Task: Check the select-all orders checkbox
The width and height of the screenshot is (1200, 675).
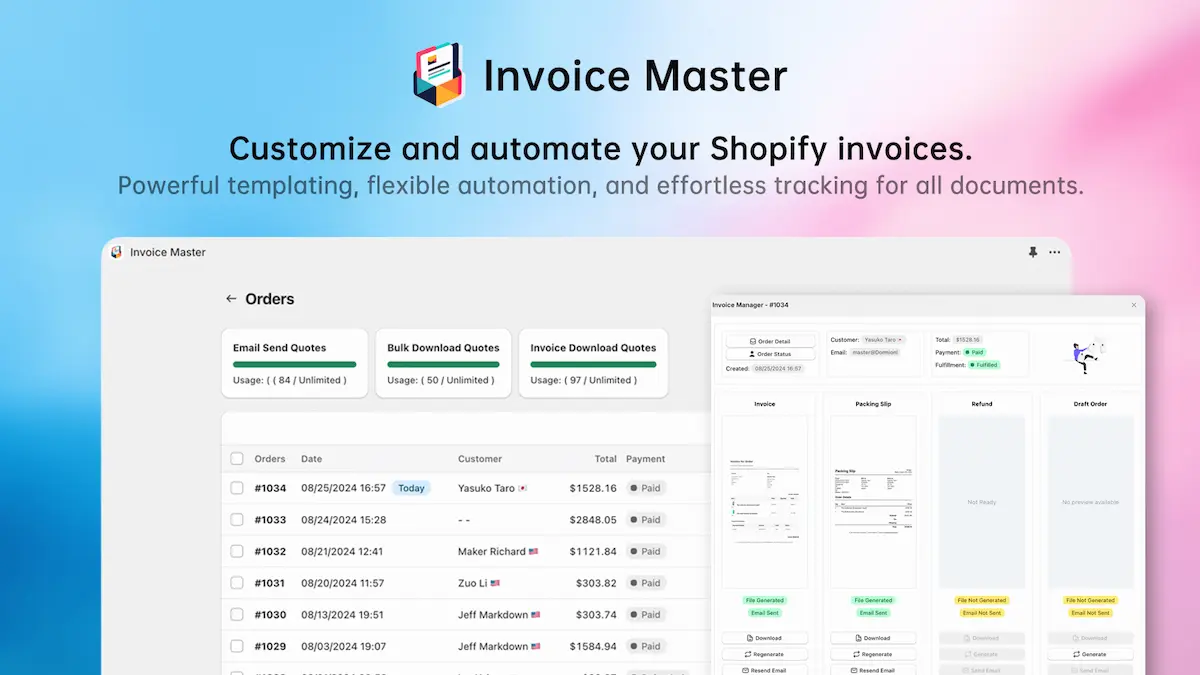Action: click(237, 458)
